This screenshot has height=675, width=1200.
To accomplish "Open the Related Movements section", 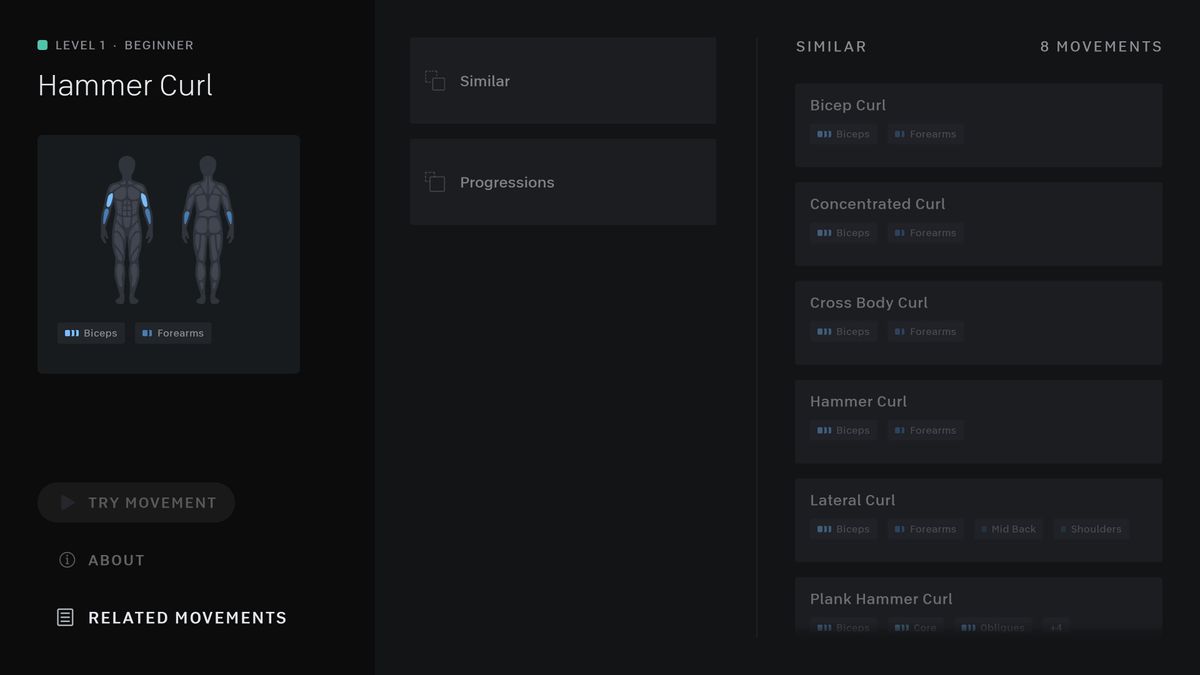I will pos(187,618).
